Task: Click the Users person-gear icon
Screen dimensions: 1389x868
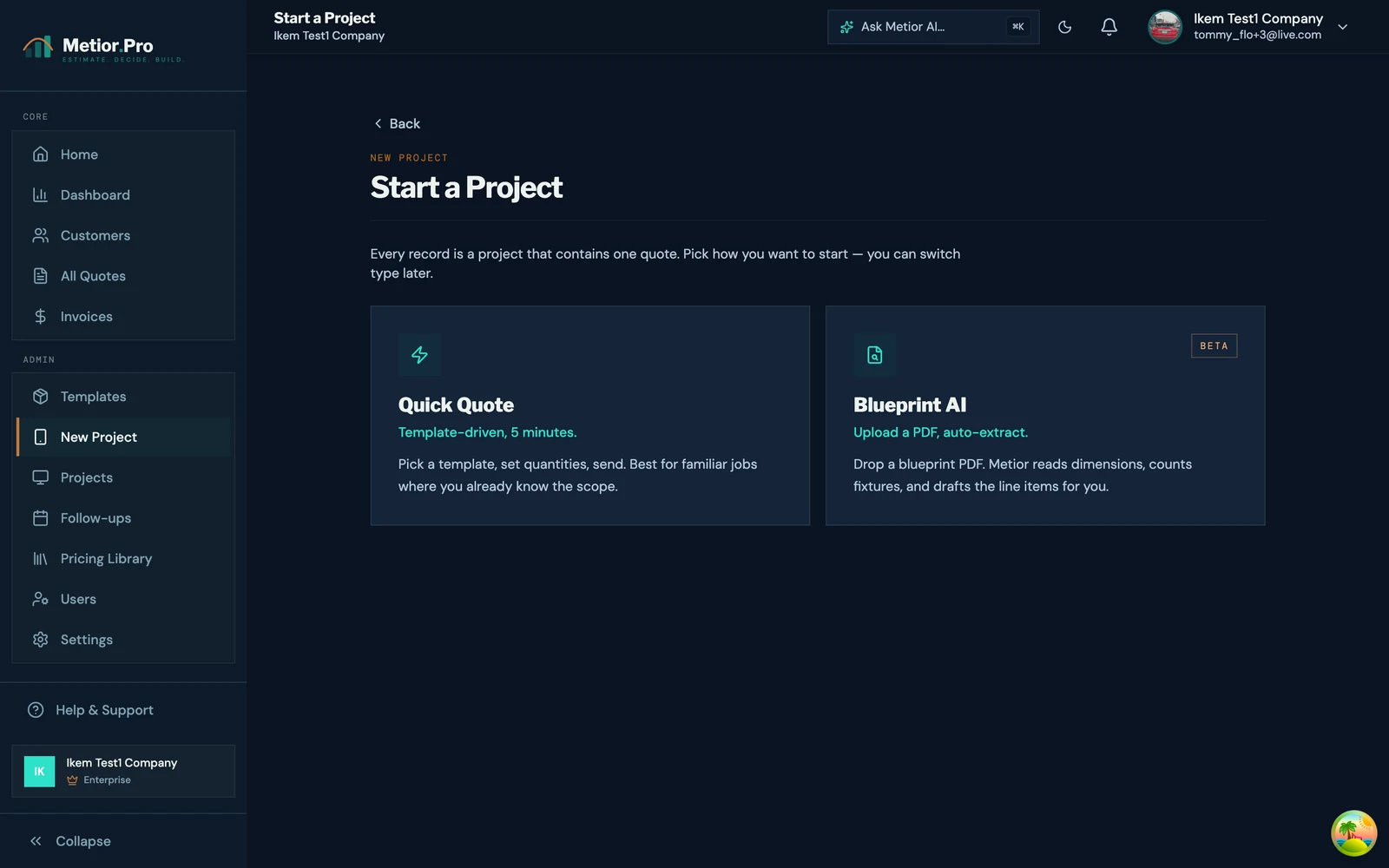Action: coord(40,599)
